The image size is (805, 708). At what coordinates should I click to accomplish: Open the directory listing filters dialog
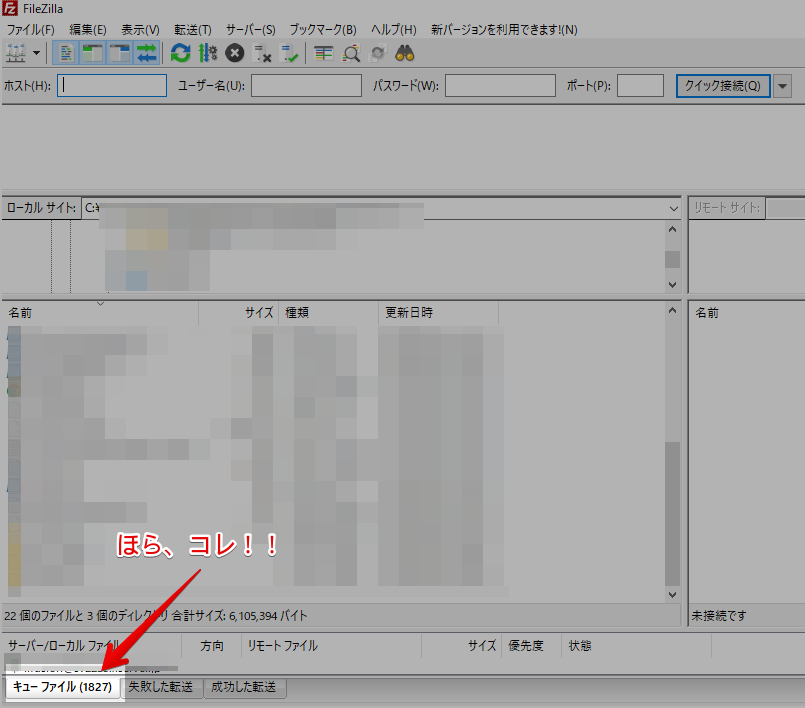pyautogui.click(x=323, y=53)
